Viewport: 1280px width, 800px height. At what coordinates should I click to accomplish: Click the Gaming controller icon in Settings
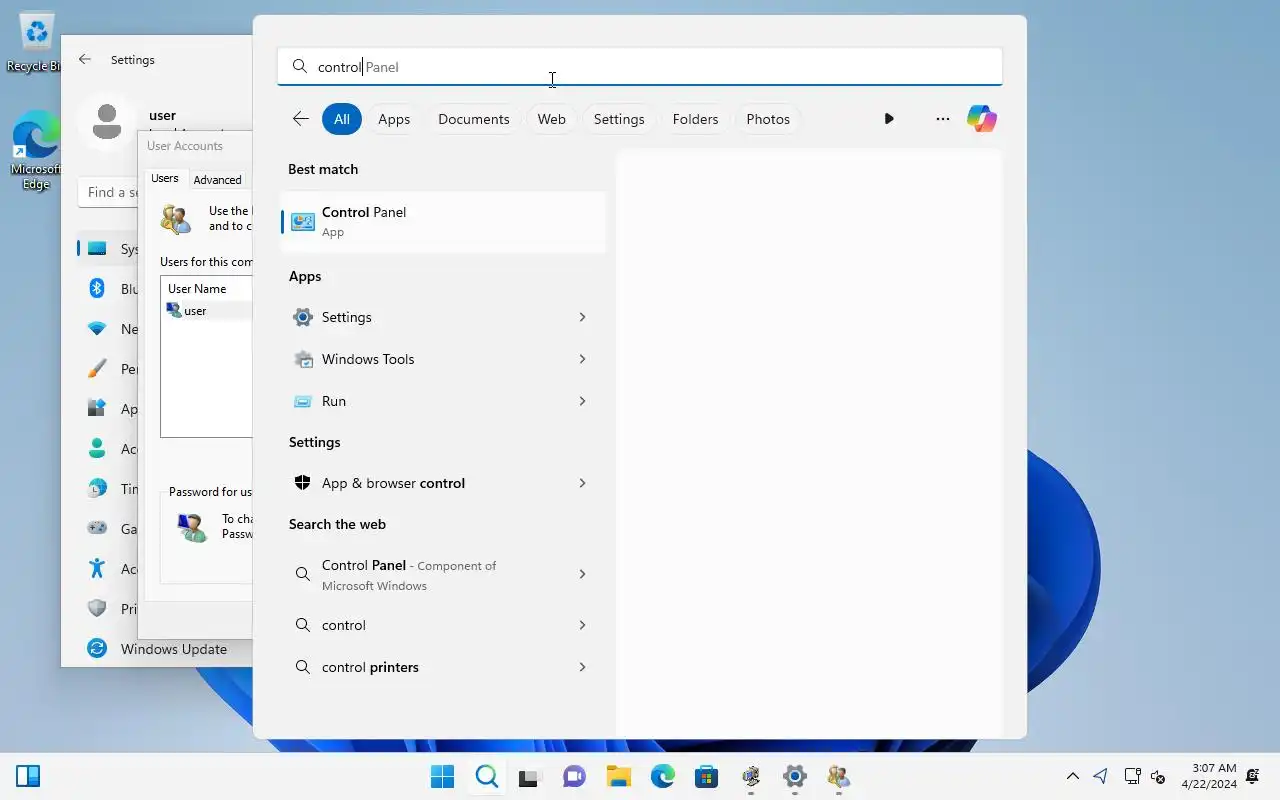coord(97,529)
